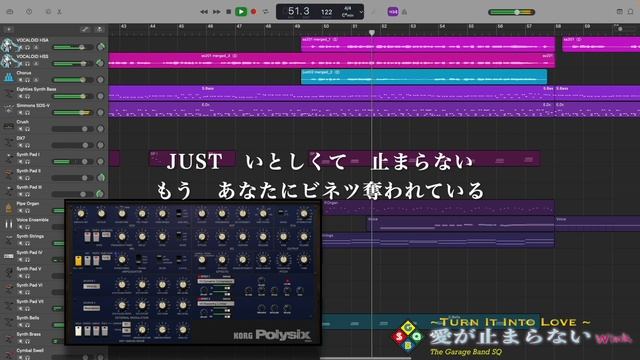Click the green Play button
The width and height of the screenshot is (640, 360).
coord(241,12)
